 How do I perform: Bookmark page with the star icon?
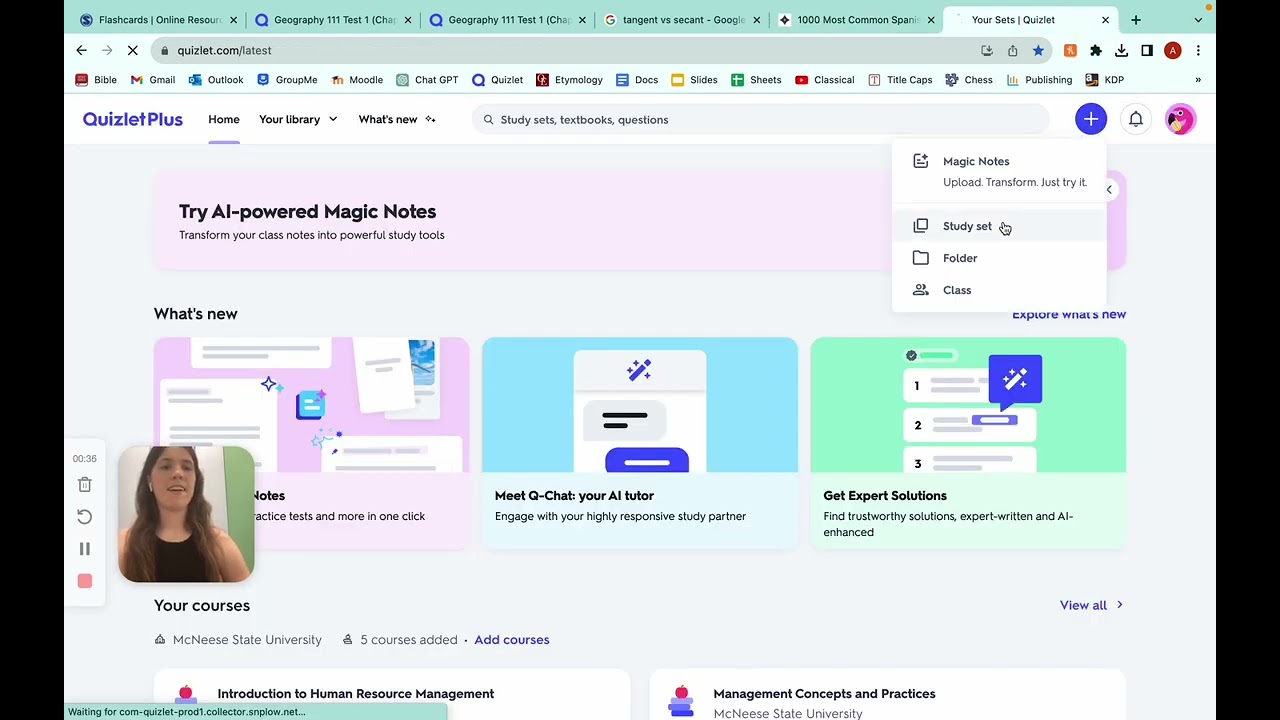pos(1038,50)
